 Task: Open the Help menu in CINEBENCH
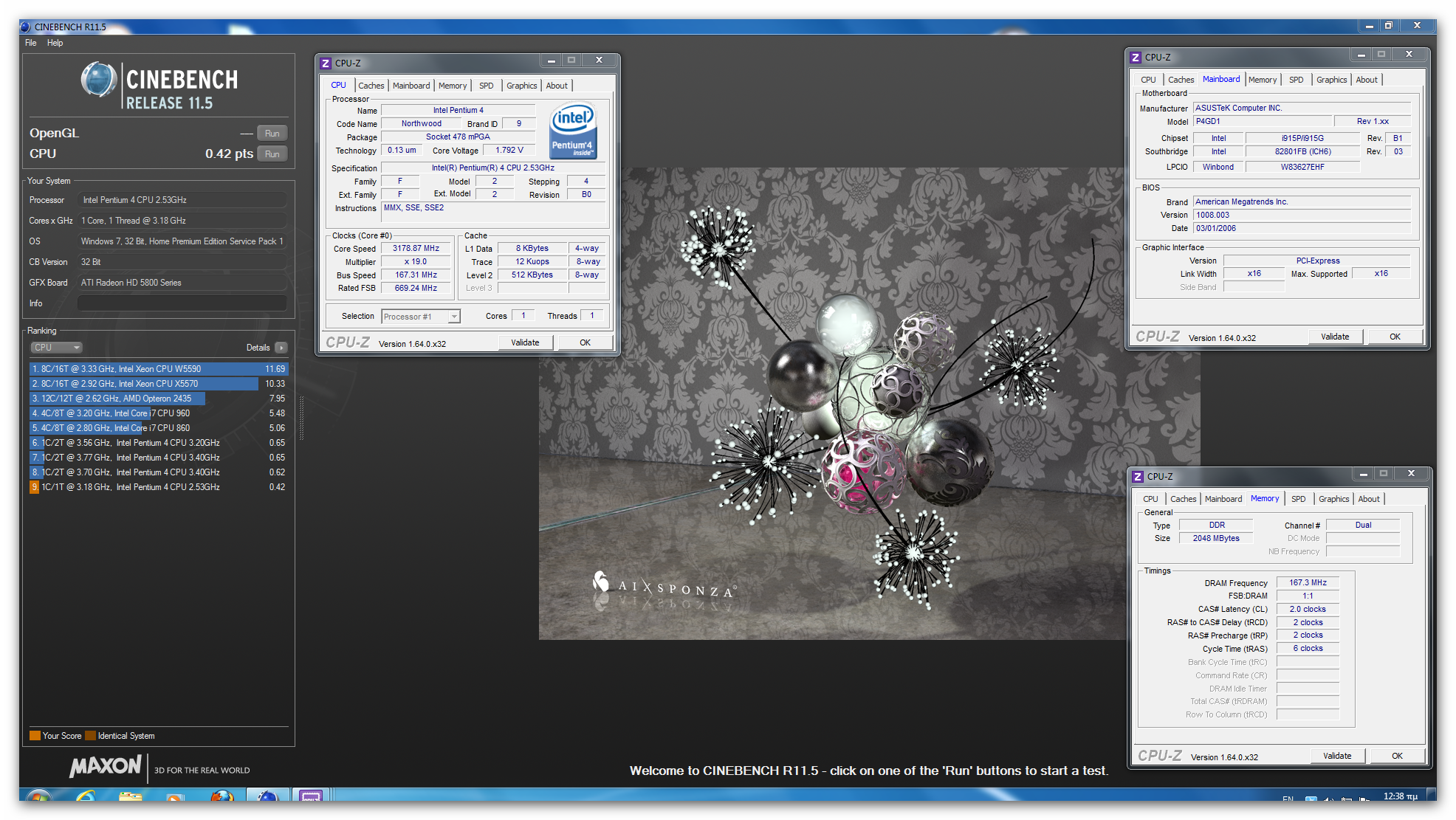point(55,43)
